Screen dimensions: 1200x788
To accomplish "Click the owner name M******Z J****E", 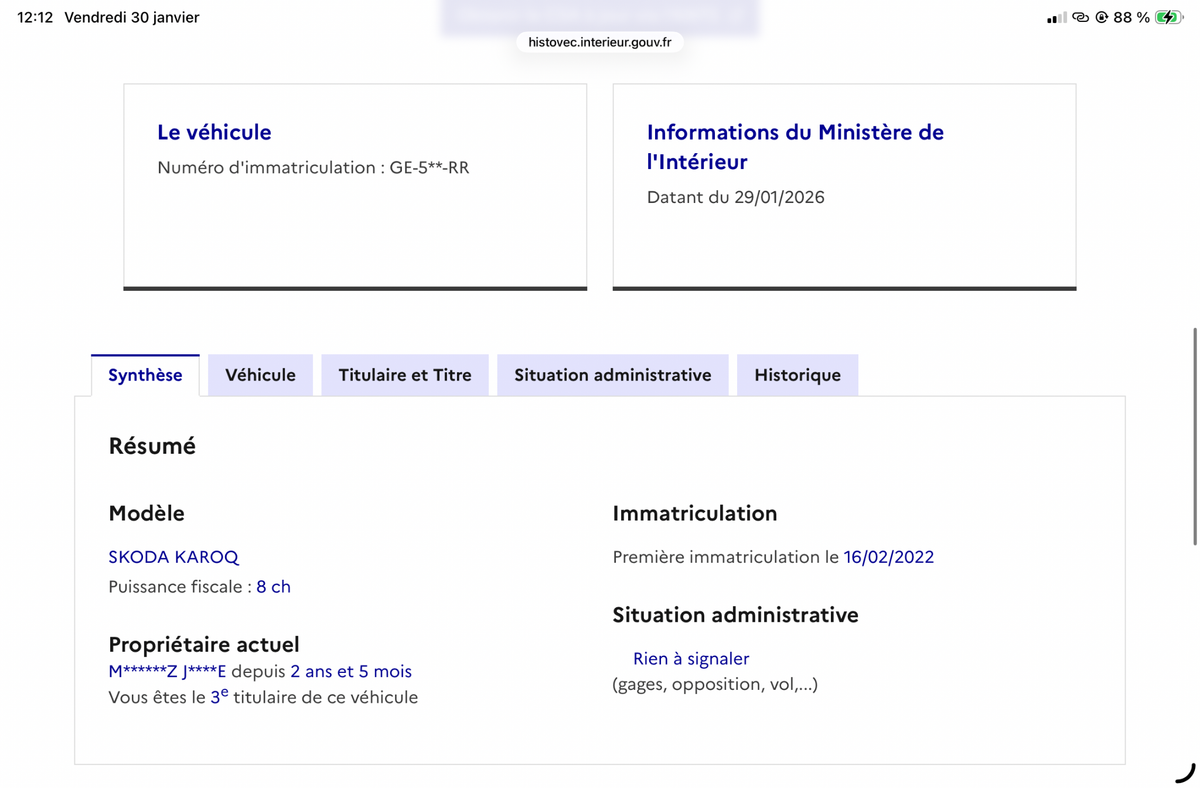I will coord(167,671).
